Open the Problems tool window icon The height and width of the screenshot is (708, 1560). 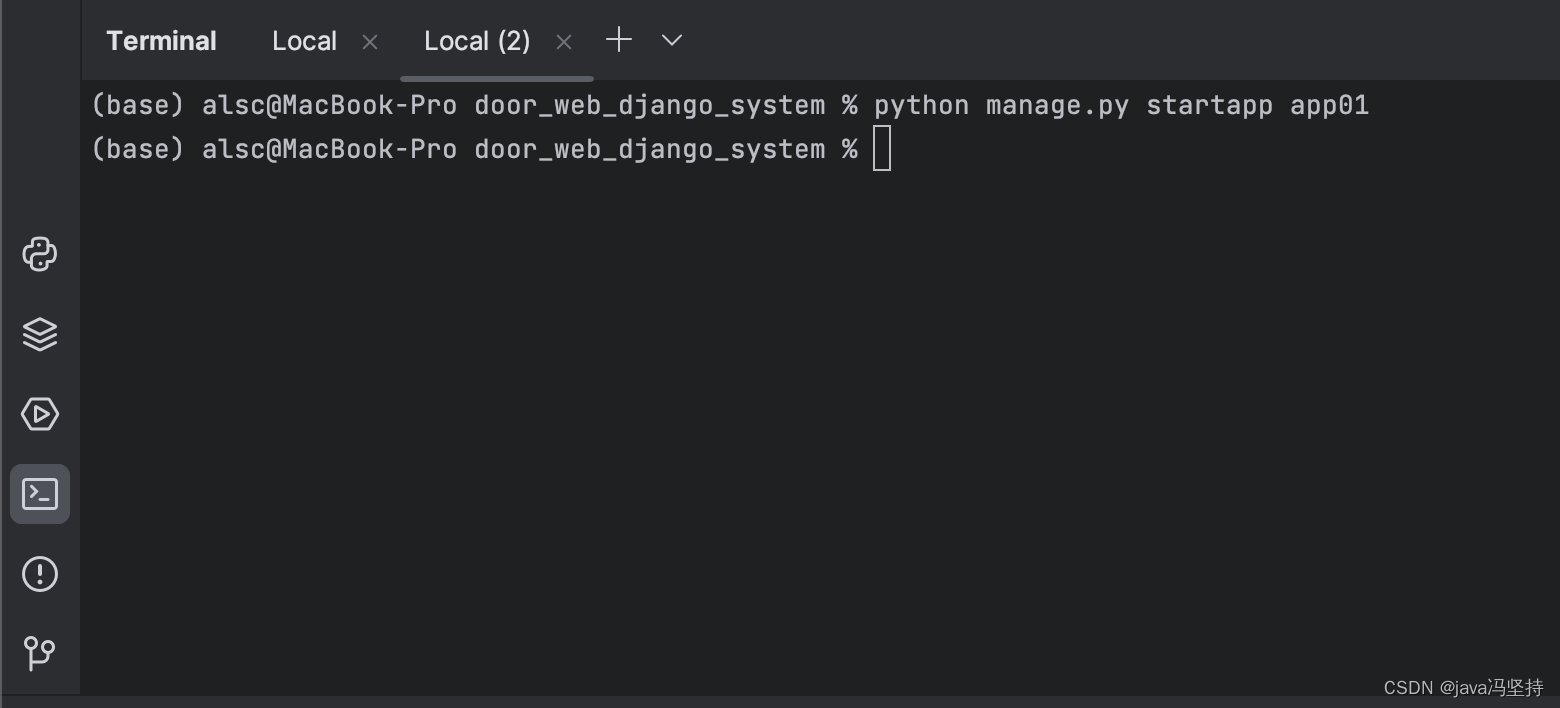click(x=40, y=574)
